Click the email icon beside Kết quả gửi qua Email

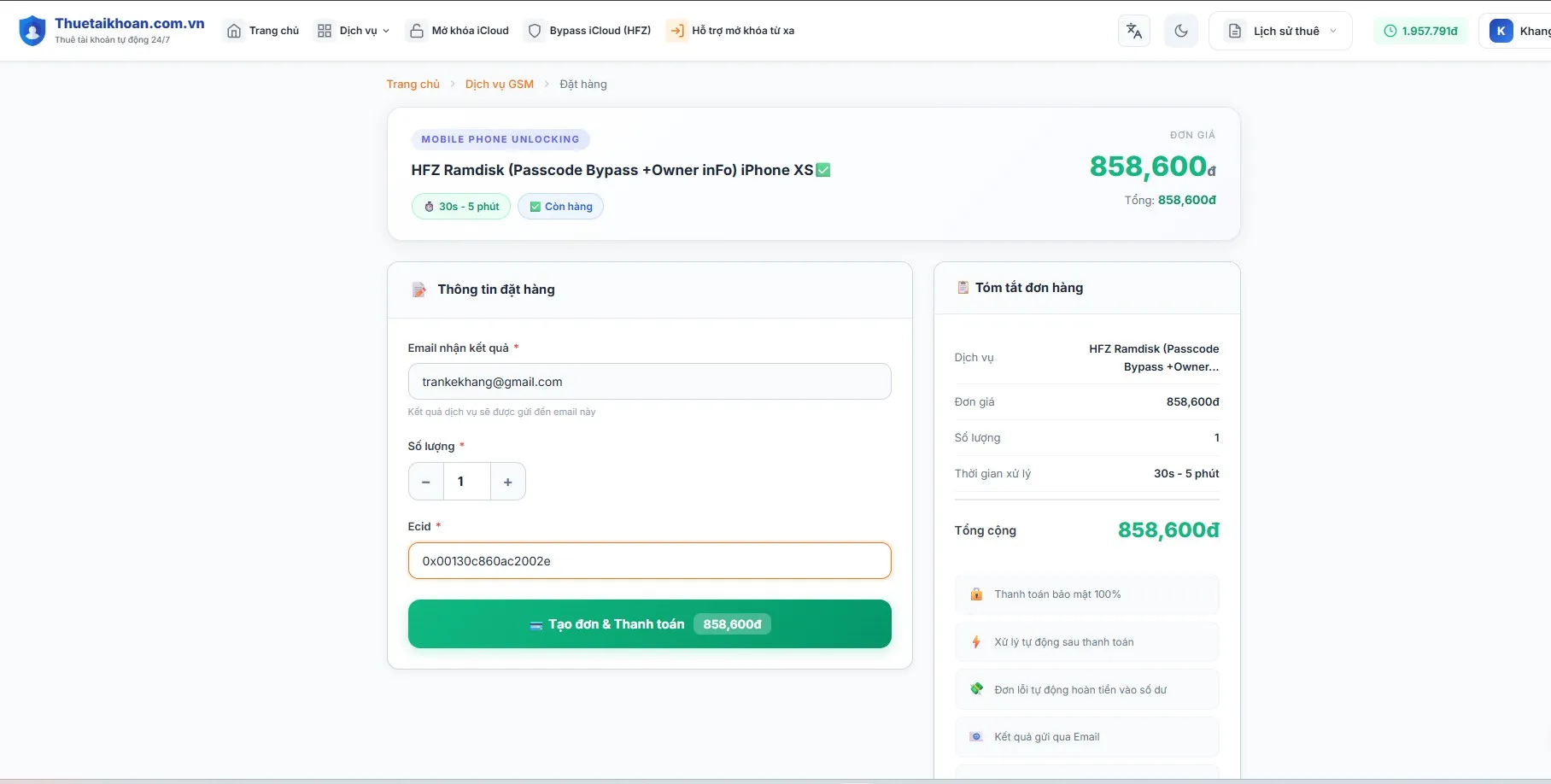click(x=976, y=737)
